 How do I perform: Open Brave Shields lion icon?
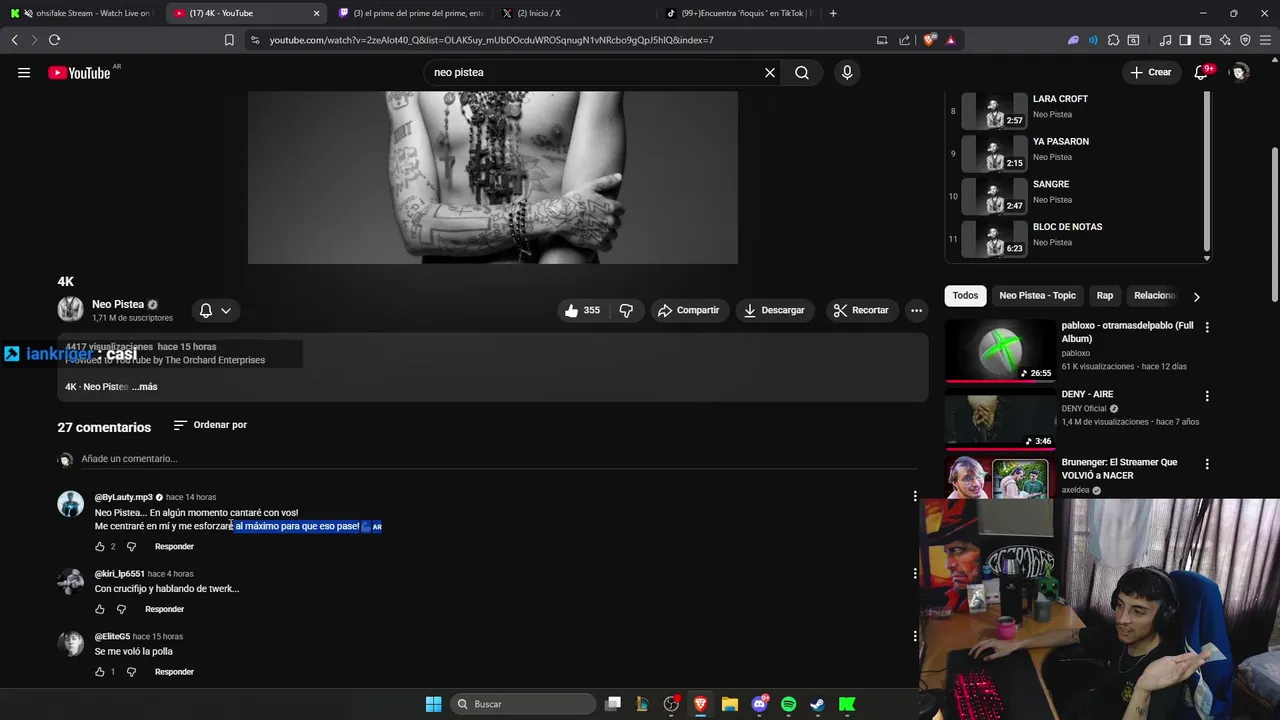(928, 40)
